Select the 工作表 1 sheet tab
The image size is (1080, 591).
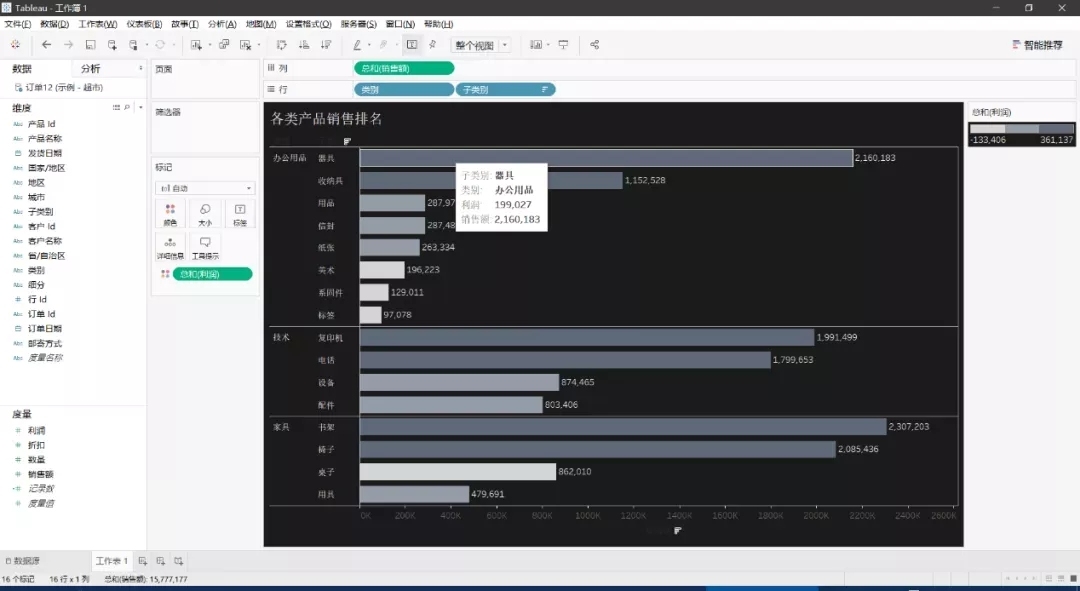111,561
